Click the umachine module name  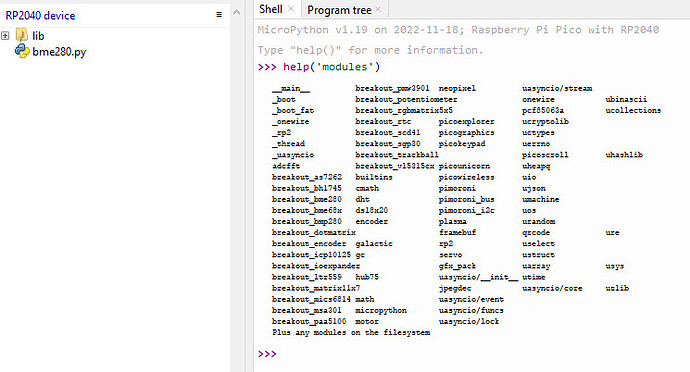540,199
